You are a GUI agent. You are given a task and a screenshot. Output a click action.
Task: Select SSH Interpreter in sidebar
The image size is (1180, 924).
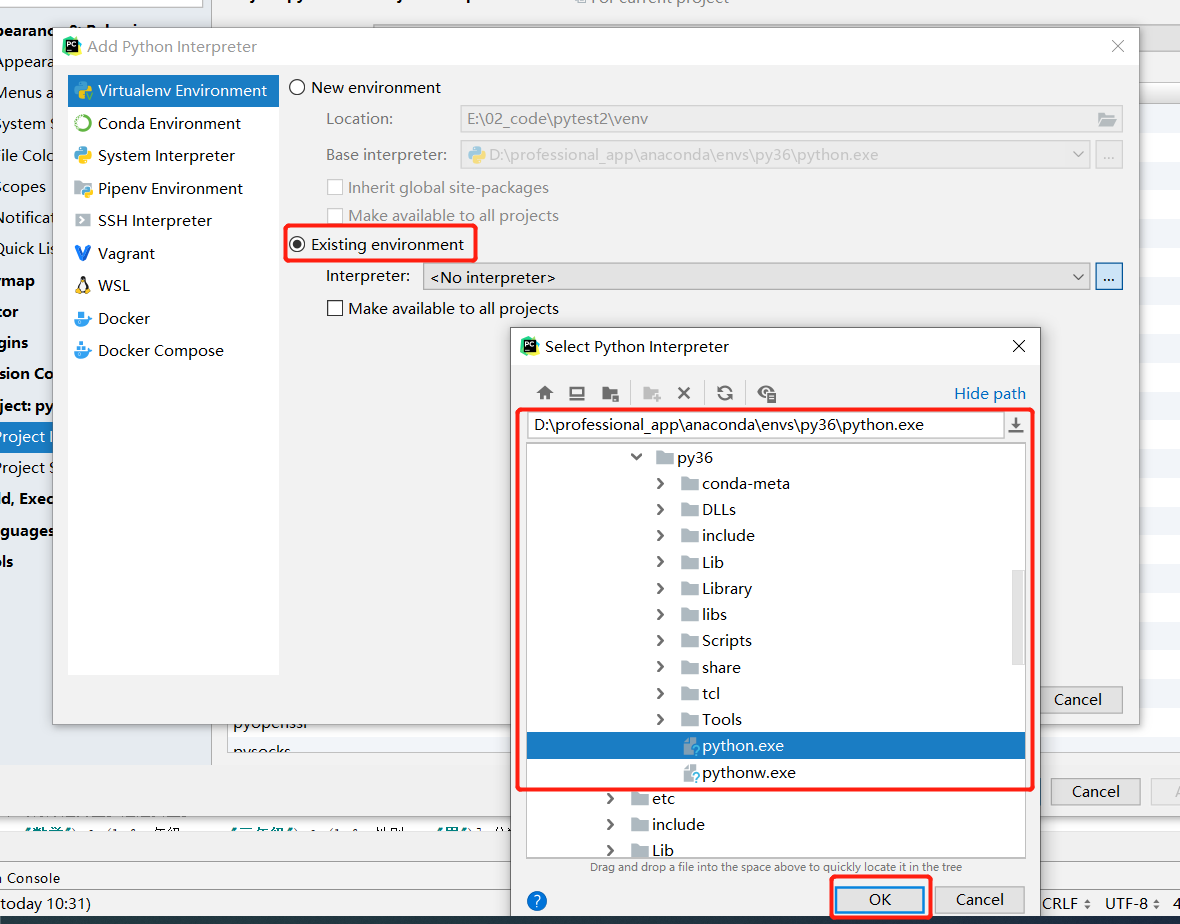[173, 220]
